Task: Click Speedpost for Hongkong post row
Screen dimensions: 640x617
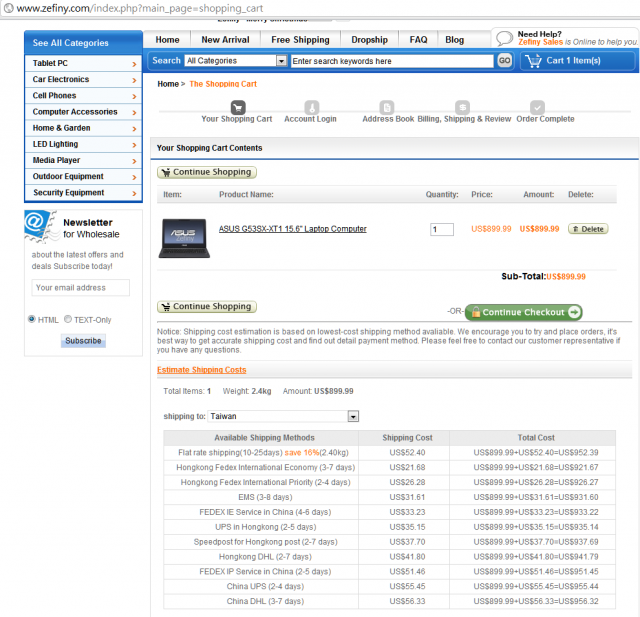Action: point(389,542)
